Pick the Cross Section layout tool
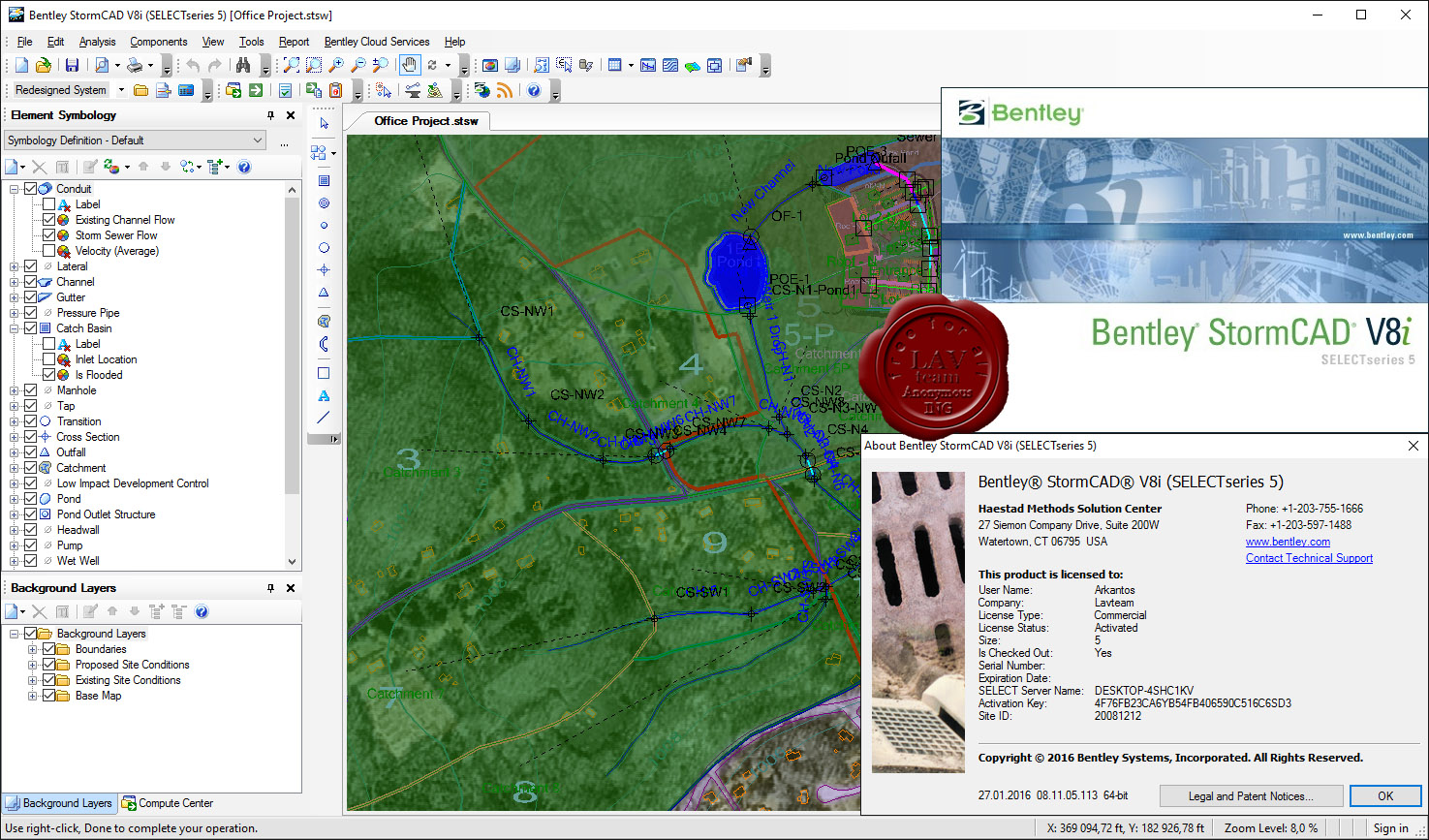The width and height of the screenshot is (1429, 840). [324, 269]
